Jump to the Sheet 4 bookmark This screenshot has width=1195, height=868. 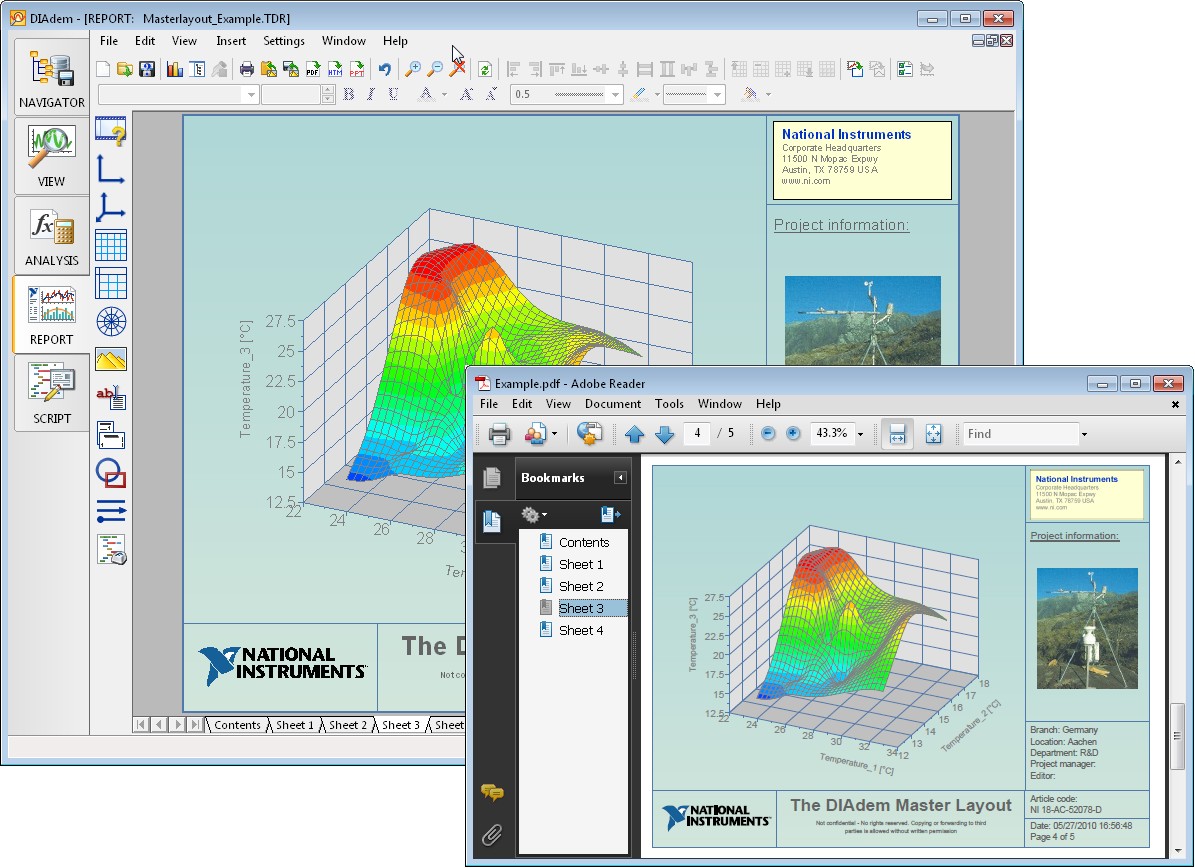(581, 631)
